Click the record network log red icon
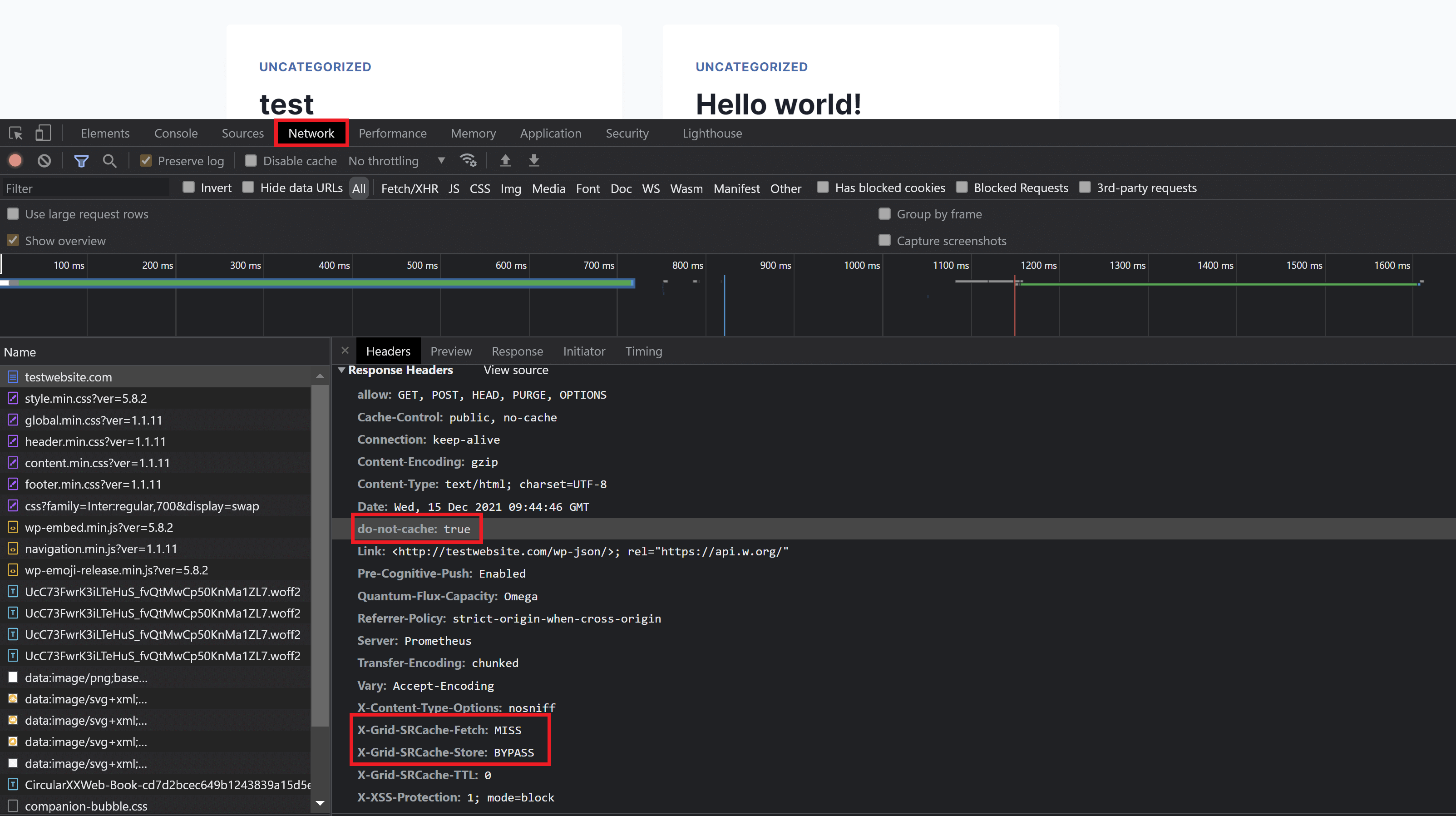This screenshot has width=1456, height=816. [16, 161]
